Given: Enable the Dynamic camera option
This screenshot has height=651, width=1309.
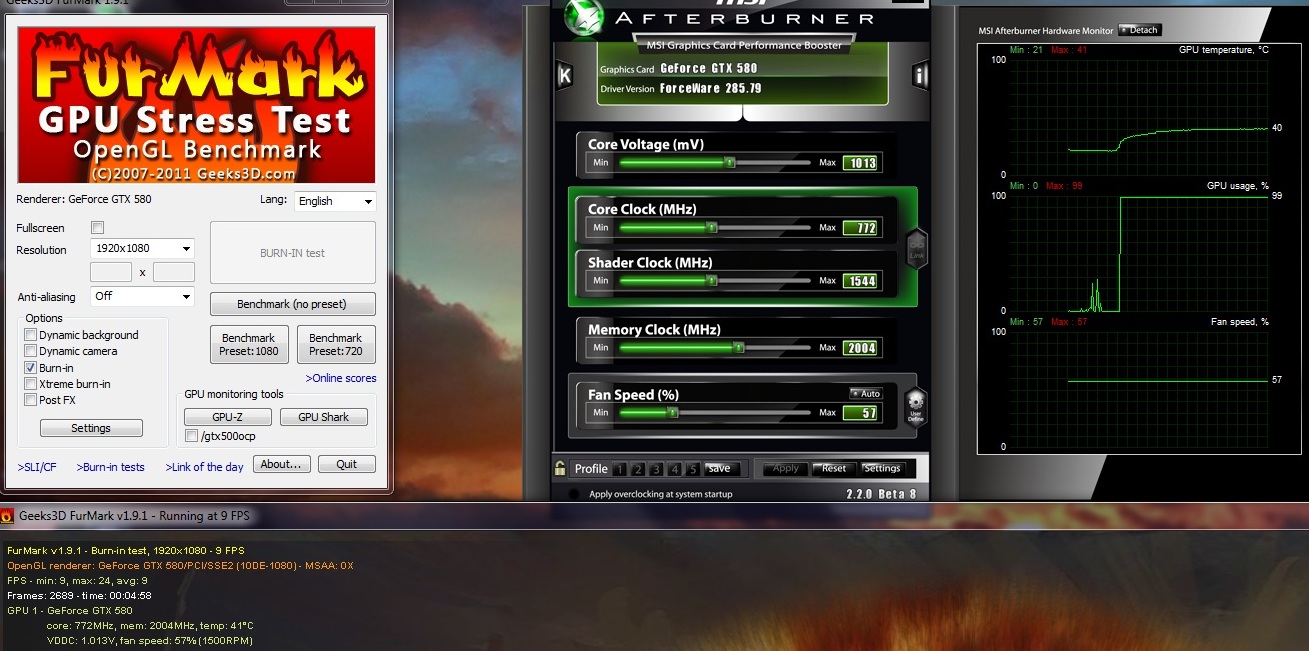Looking at the screenshot, I should pyautogui.click(x=31, y=351).
